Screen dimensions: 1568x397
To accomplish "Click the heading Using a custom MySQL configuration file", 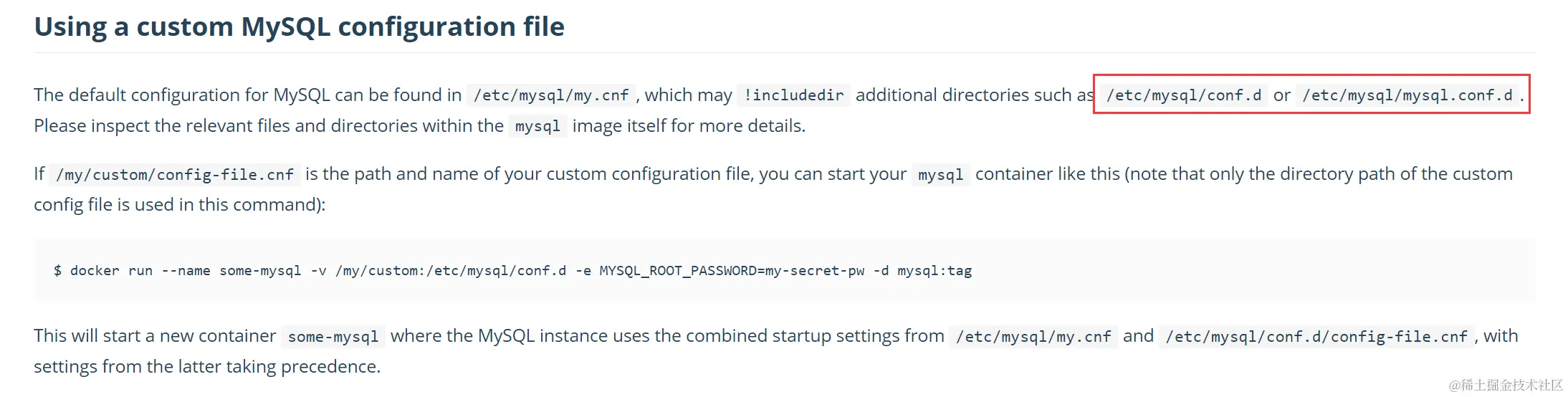I will point(299,27).
